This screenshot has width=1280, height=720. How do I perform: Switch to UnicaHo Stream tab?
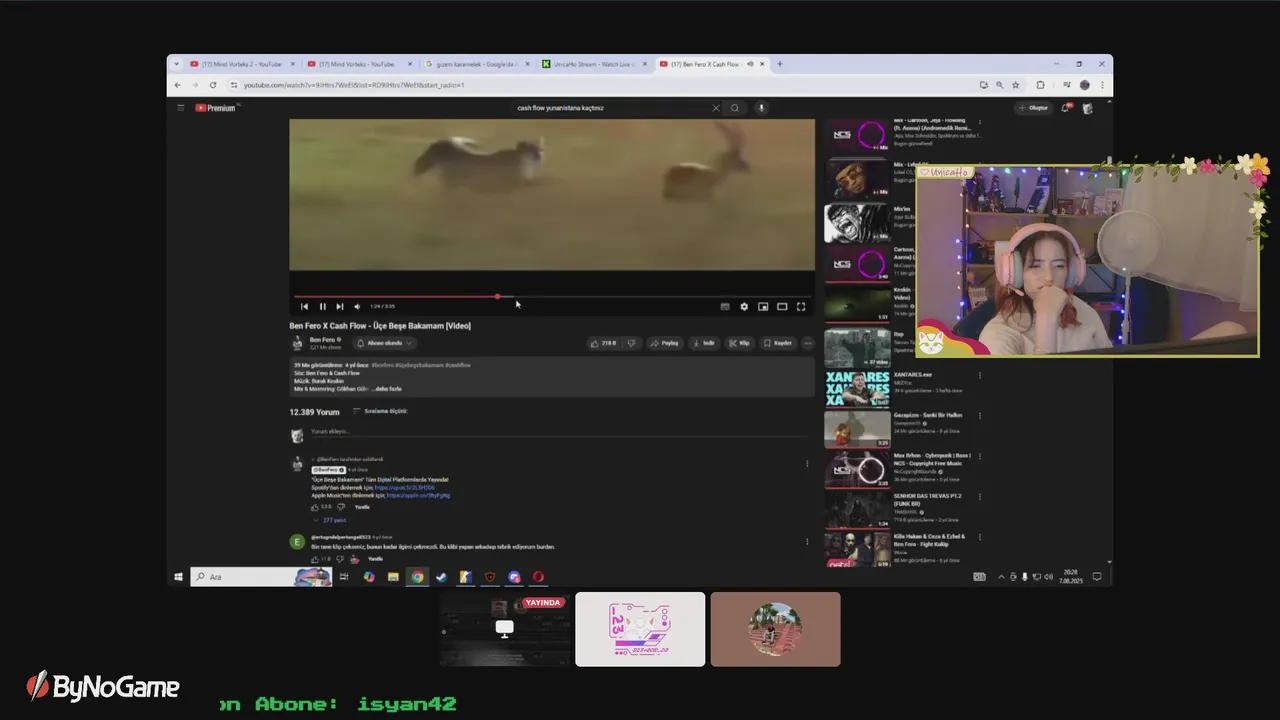point(594,64)
